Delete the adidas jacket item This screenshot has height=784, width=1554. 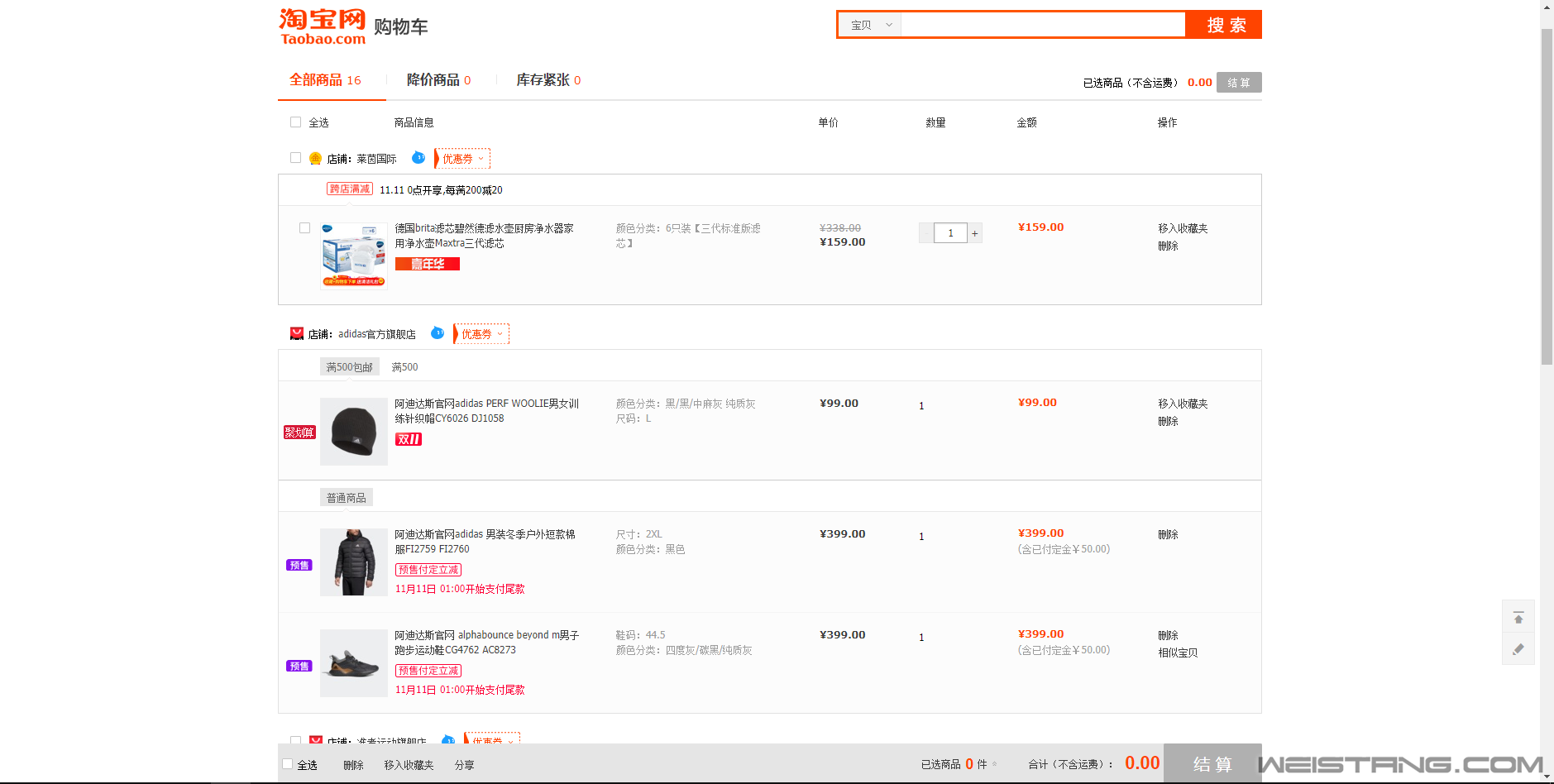1168,534
